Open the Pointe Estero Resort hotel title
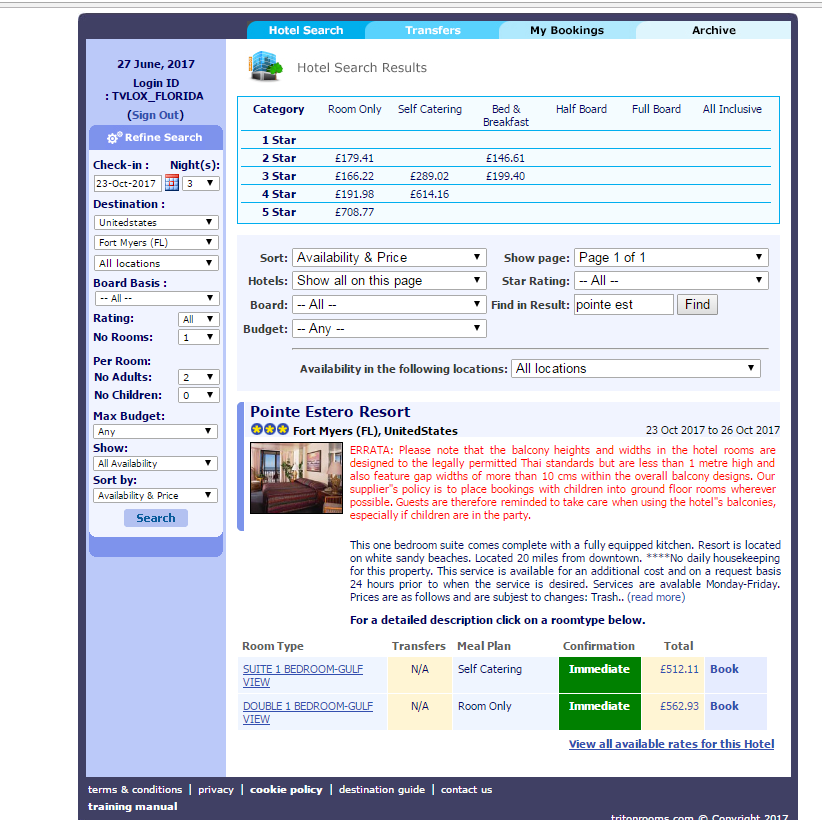The height and width of the screenshot is (820, 822). coord(330,412)
